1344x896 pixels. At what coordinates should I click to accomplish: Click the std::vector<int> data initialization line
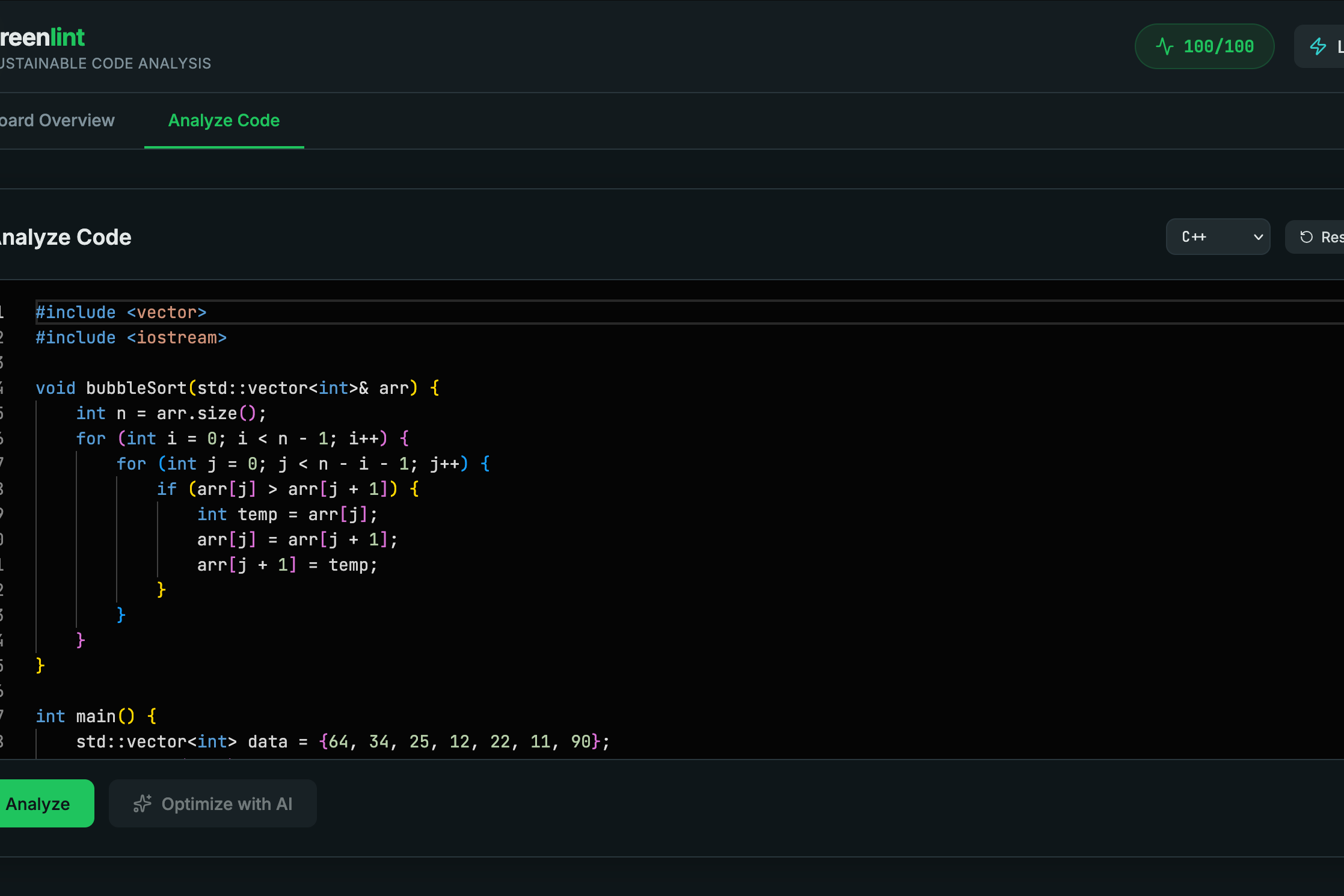coord(343,741)
